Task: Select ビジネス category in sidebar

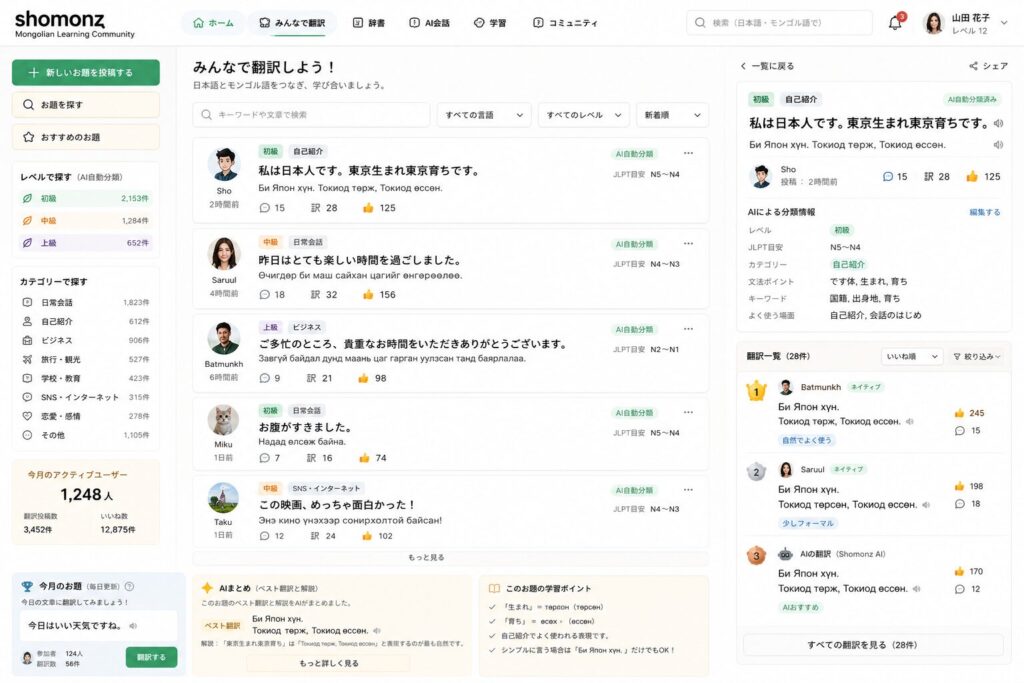Action: pyautogui.click(x=86, y=340)
